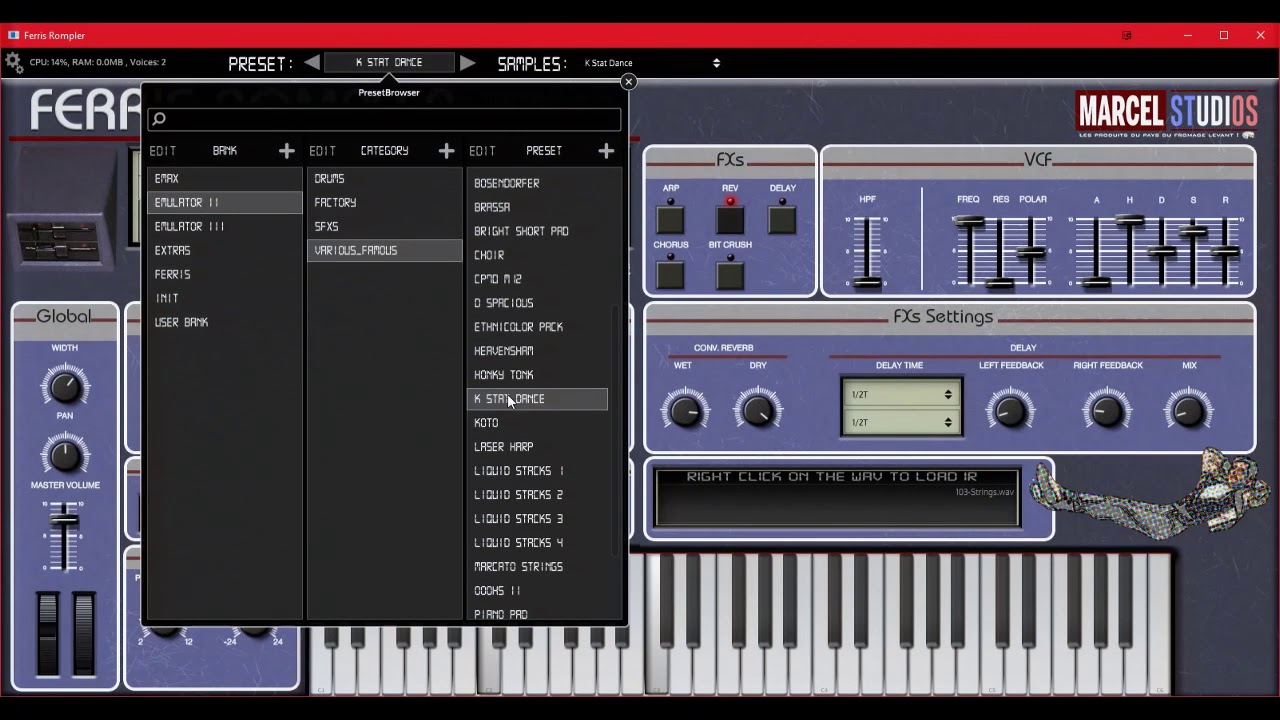
Task: Load the Liquid Stacks 1 preset
Action: pyautogui.click(x=538, y=471)
